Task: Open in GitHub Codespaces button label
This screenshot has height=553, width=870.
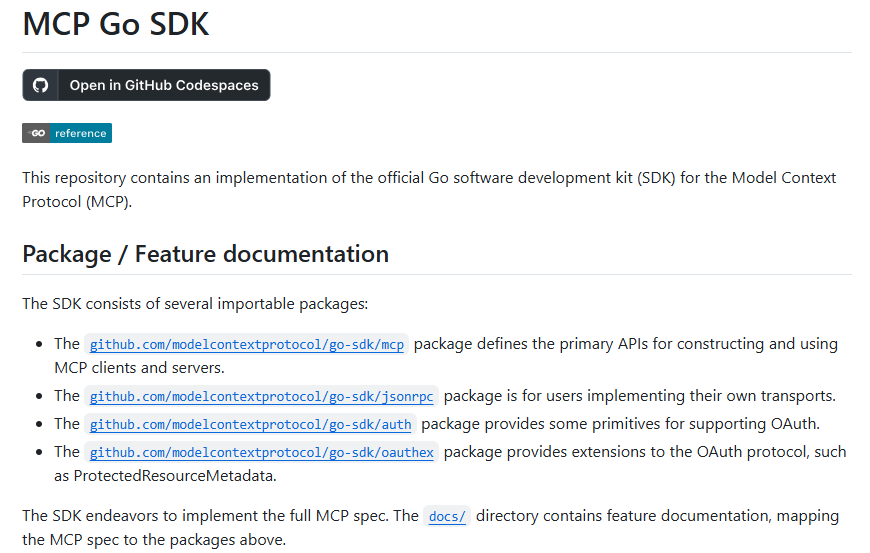Action: click(163, 85)
